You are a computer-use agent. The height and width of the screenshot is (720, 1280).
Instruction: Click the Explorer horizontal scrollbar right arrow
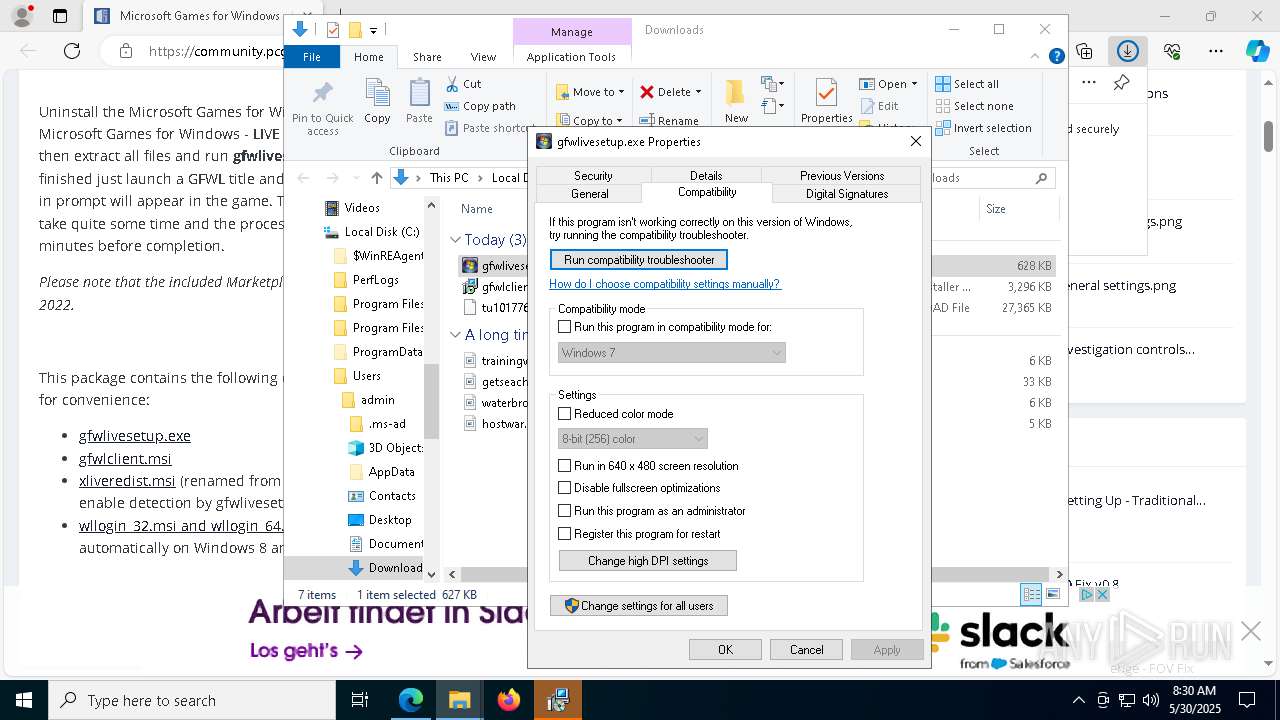click(x=1060, y=574)
